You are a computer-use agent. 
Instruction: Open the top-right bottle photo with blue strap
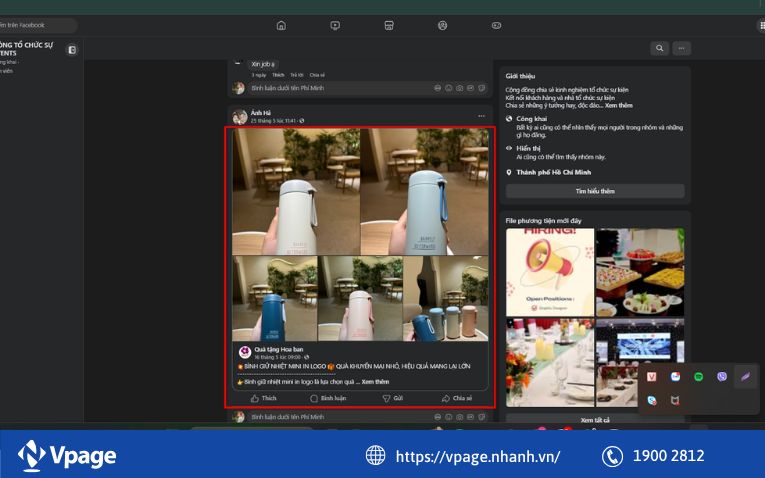point(424,192)
